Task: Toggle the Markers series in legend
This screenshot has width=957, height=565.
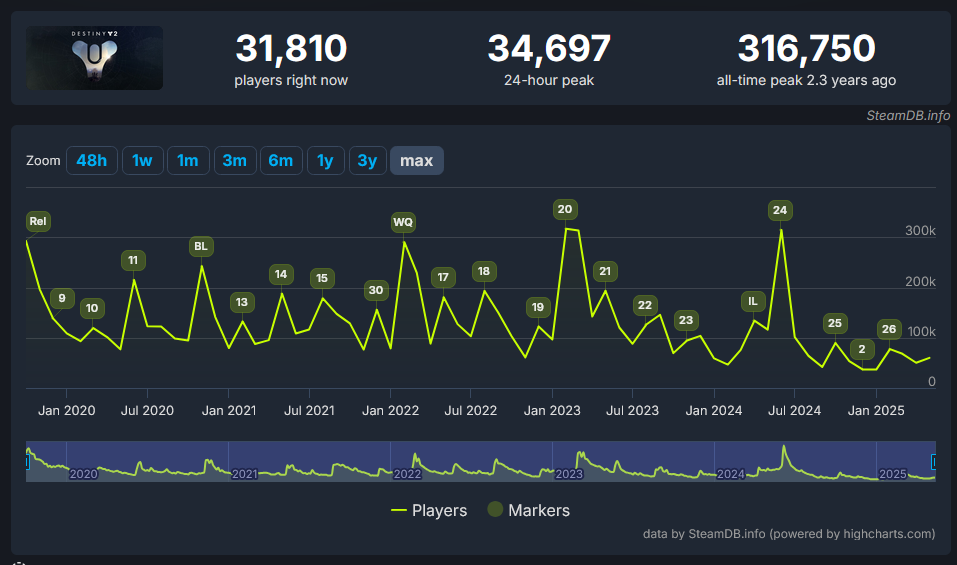Action: click(x=529, y=510)
